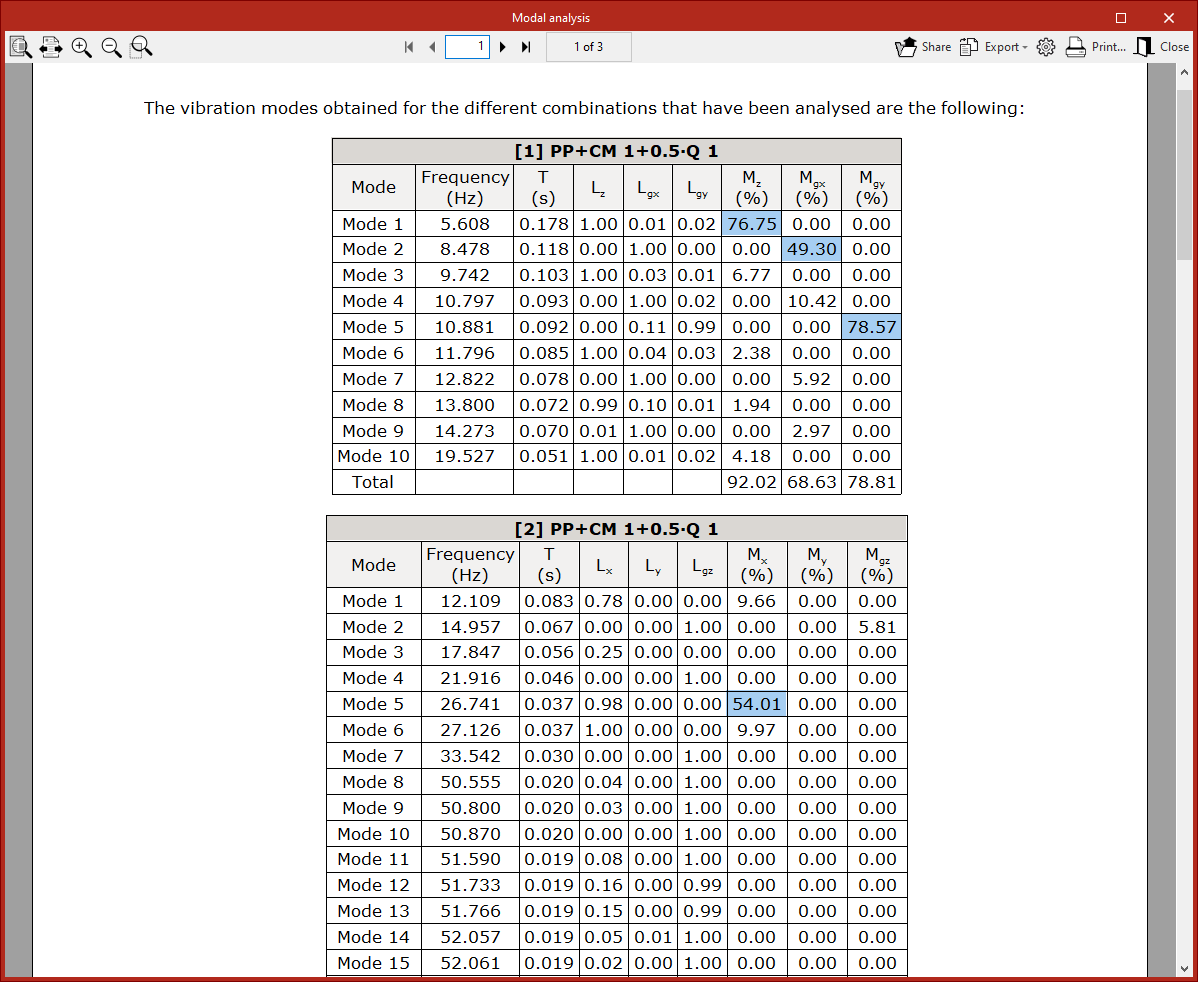Click the mass value 10.42
Image resolution: width=1198 pixels, height=982 pixels.
(811, 301)
